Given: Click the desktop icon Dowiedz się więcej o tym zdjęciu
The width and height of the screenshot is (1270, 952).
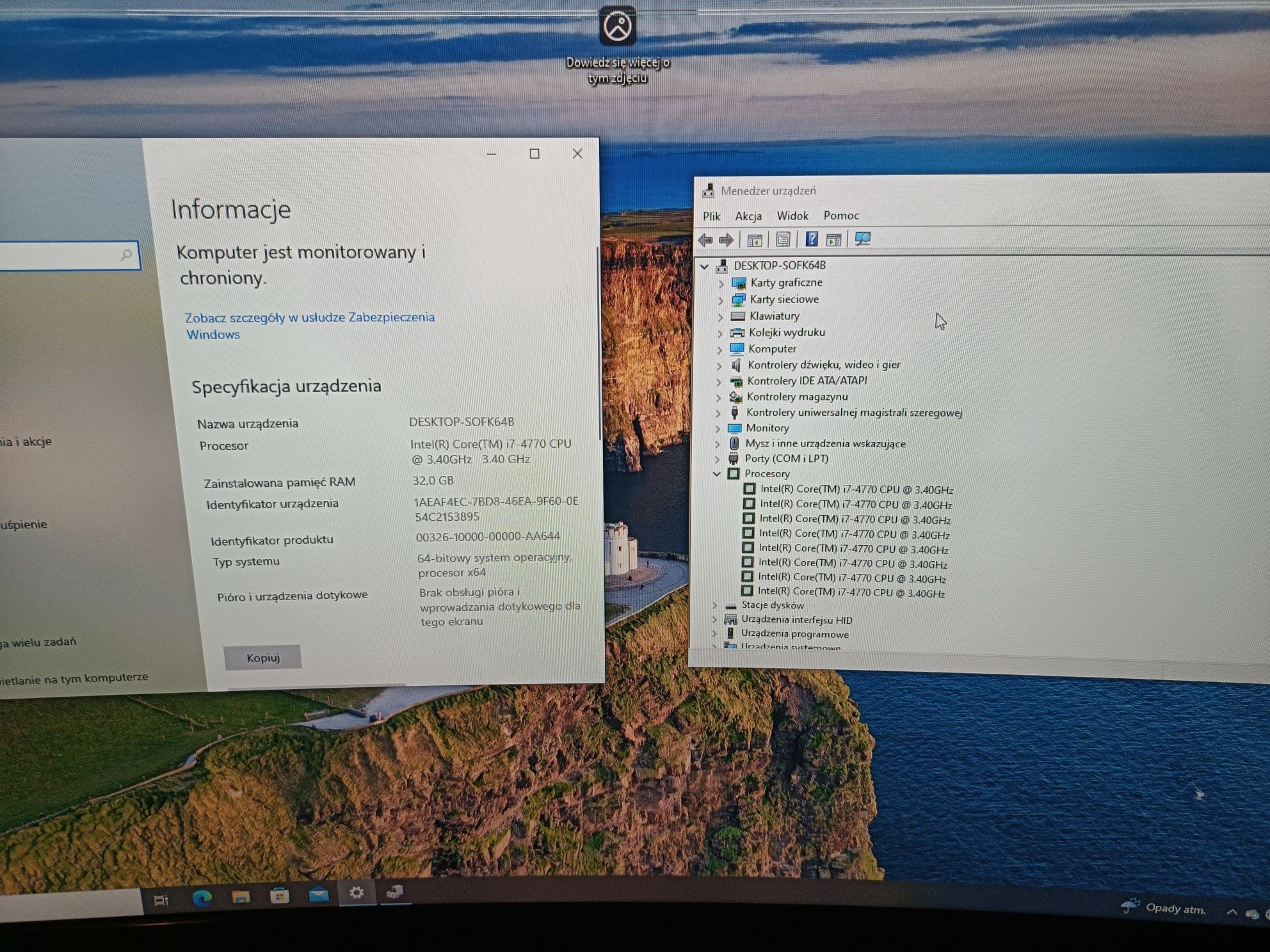Looking at the screenshot, I should pyautogui.click(x=618, y=45).
